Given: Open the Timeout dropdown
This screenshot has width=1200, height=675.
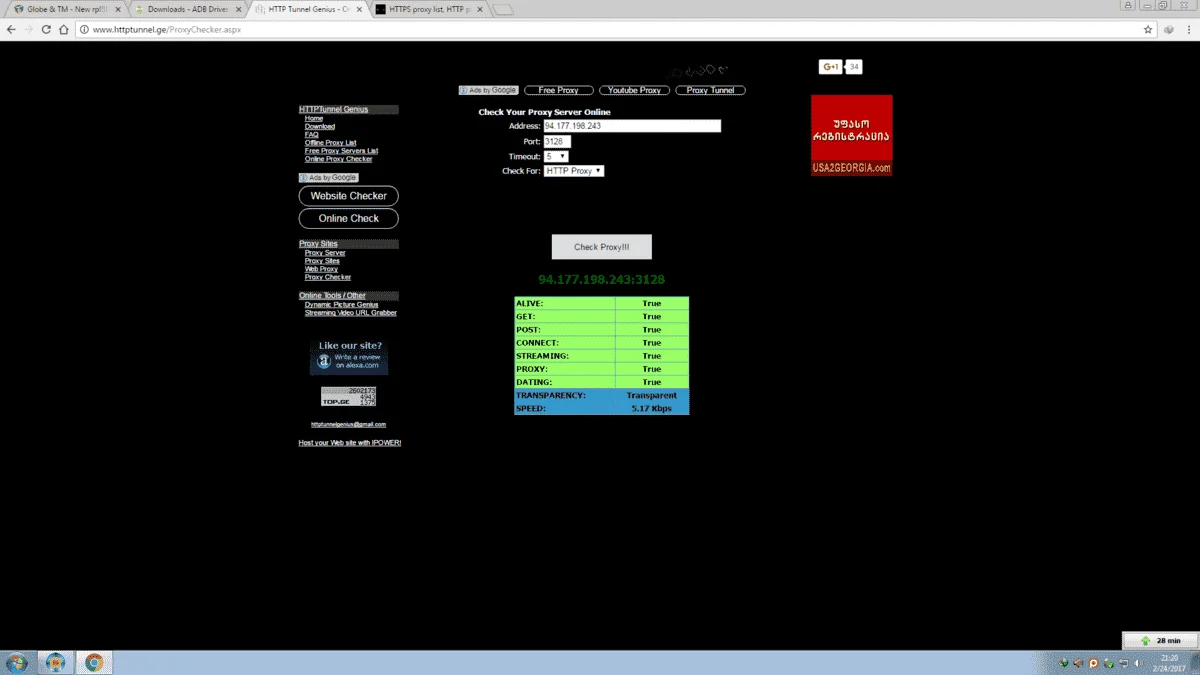Looking at the screenshot, I should click(x=556, y=157).
